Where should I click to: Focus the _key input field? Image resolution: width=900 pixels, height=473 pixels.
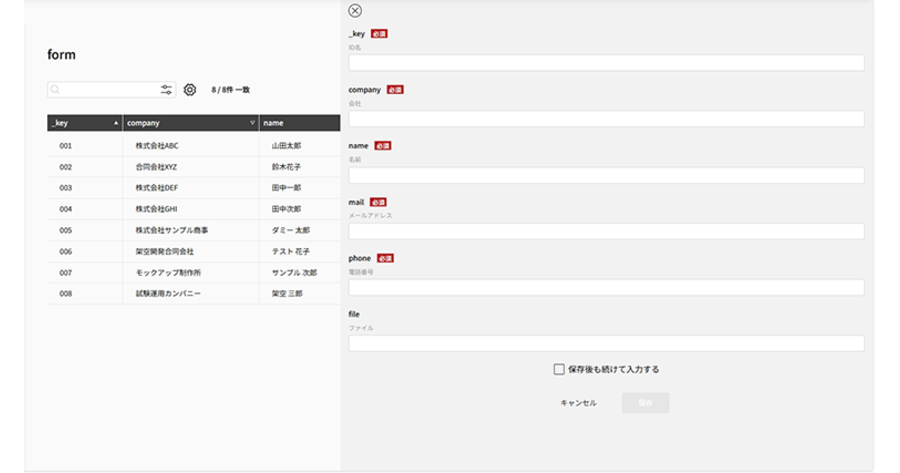(606, 63)
